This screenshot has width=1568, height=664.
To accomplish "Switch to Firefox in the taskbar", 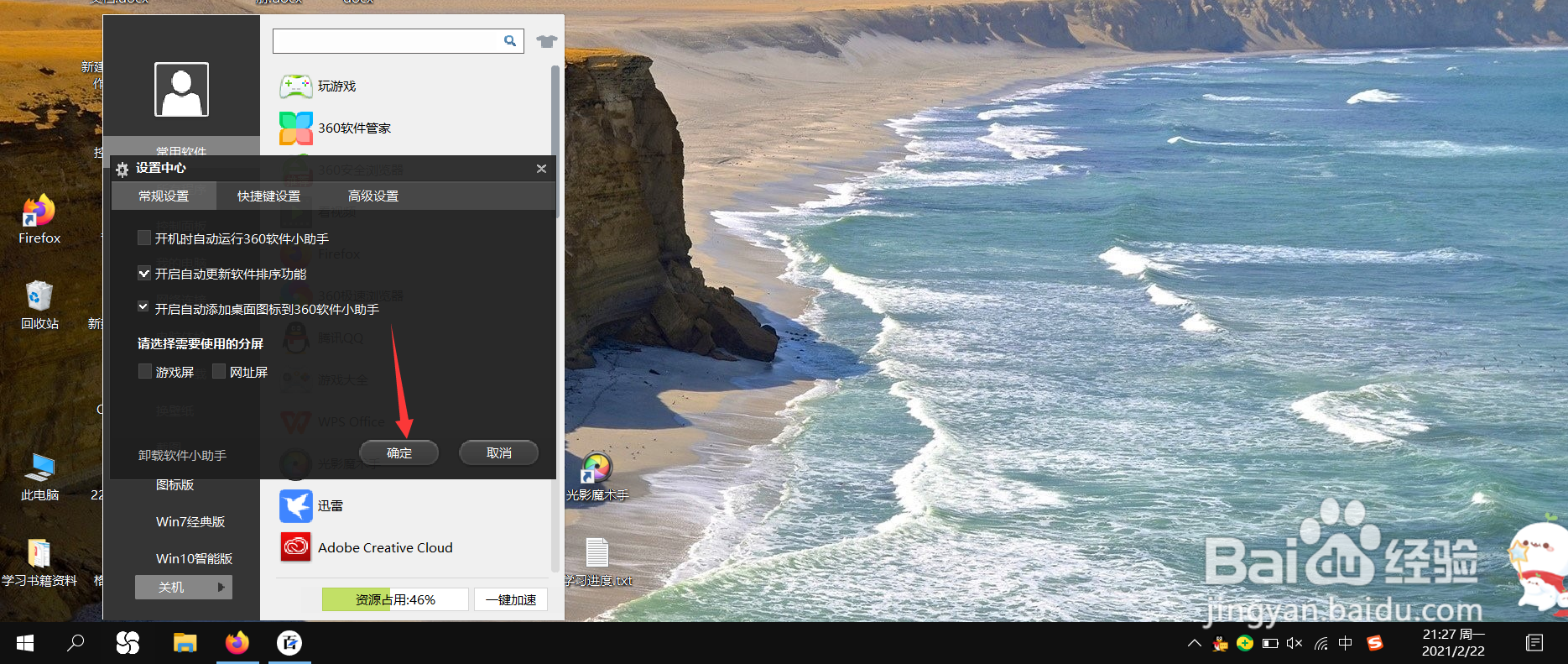I will click(x=237, y=643).
